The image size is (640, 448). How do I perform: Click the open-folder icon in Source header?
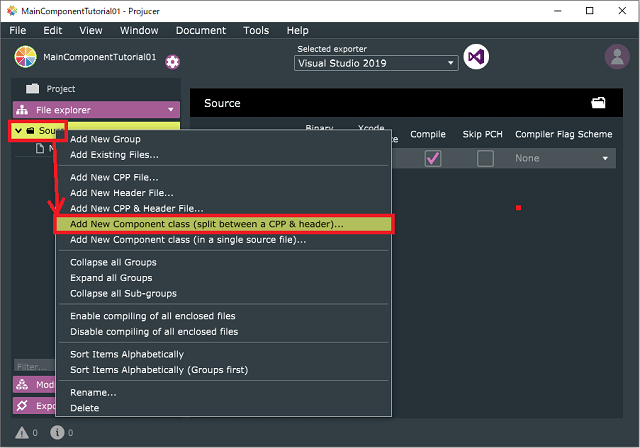click(x=598, y=103)
